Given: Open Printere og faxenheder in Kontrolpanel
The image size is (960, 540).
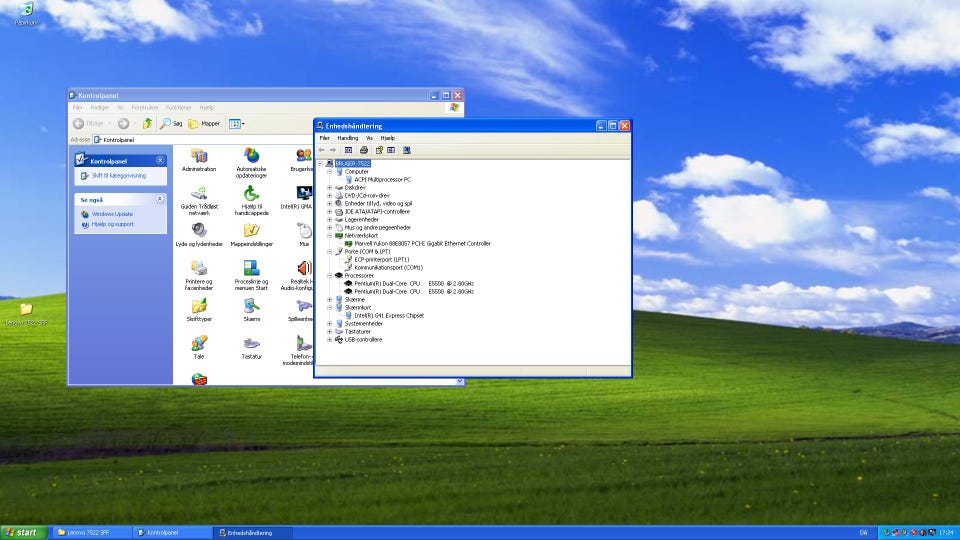Looking at the screenshot, I should pos(199,276).
